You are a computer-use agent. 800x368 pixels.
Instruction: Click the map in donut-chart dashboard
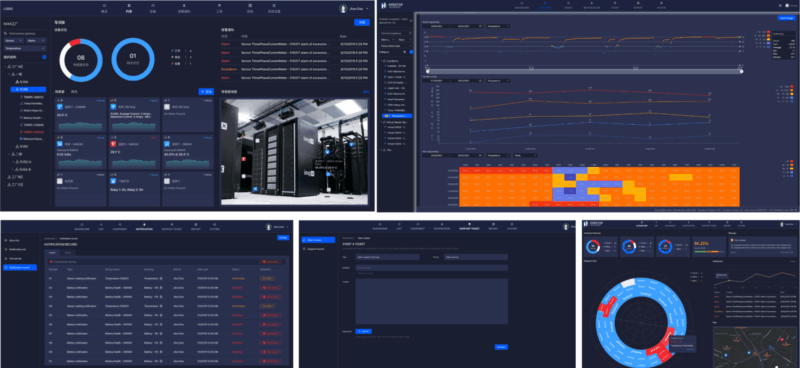point(755,347)
